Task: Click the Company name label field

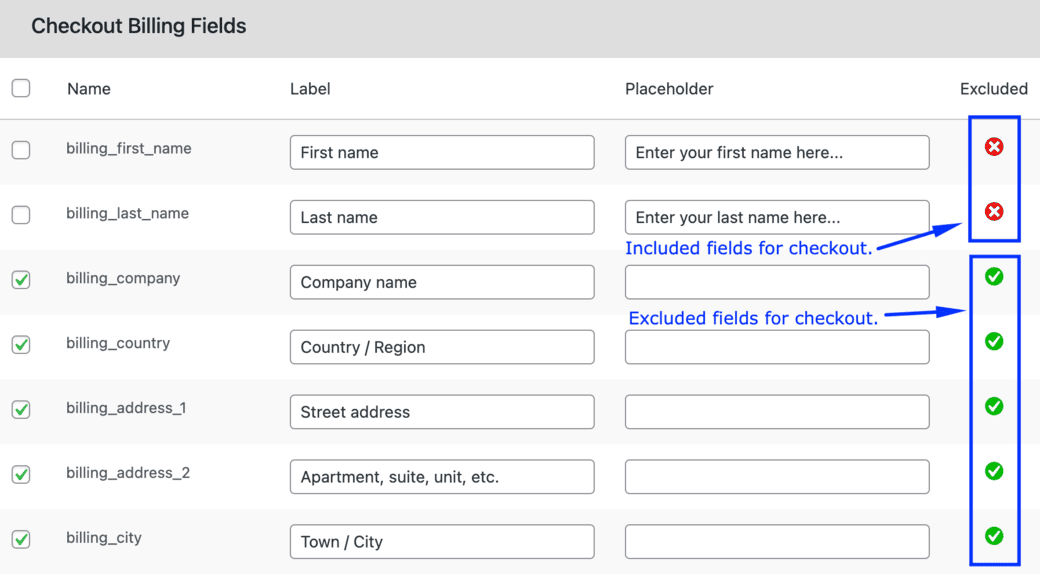Action: [x=442, y=283]
